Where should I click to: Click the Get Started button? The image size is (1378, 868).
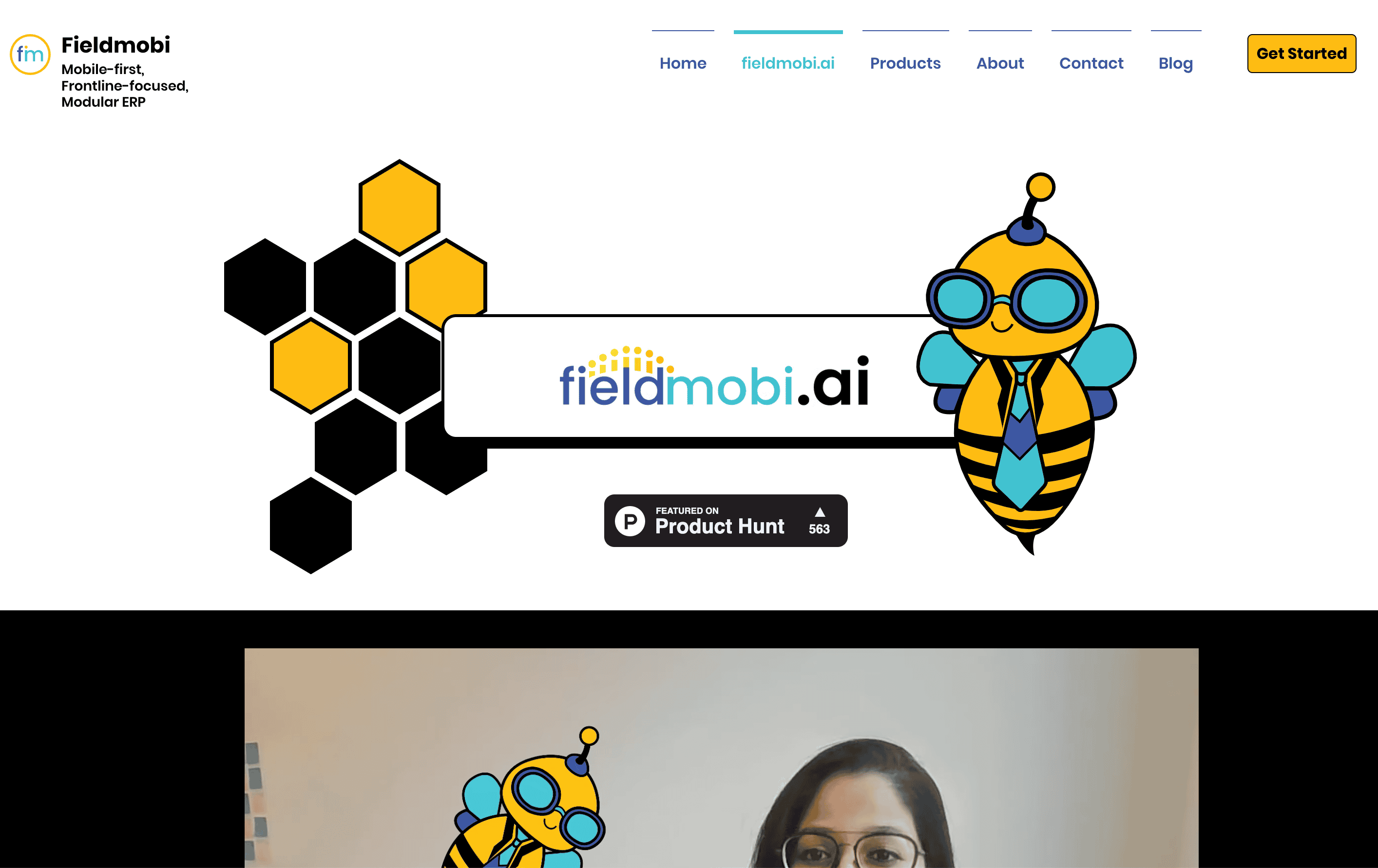tap(1301, 53)
